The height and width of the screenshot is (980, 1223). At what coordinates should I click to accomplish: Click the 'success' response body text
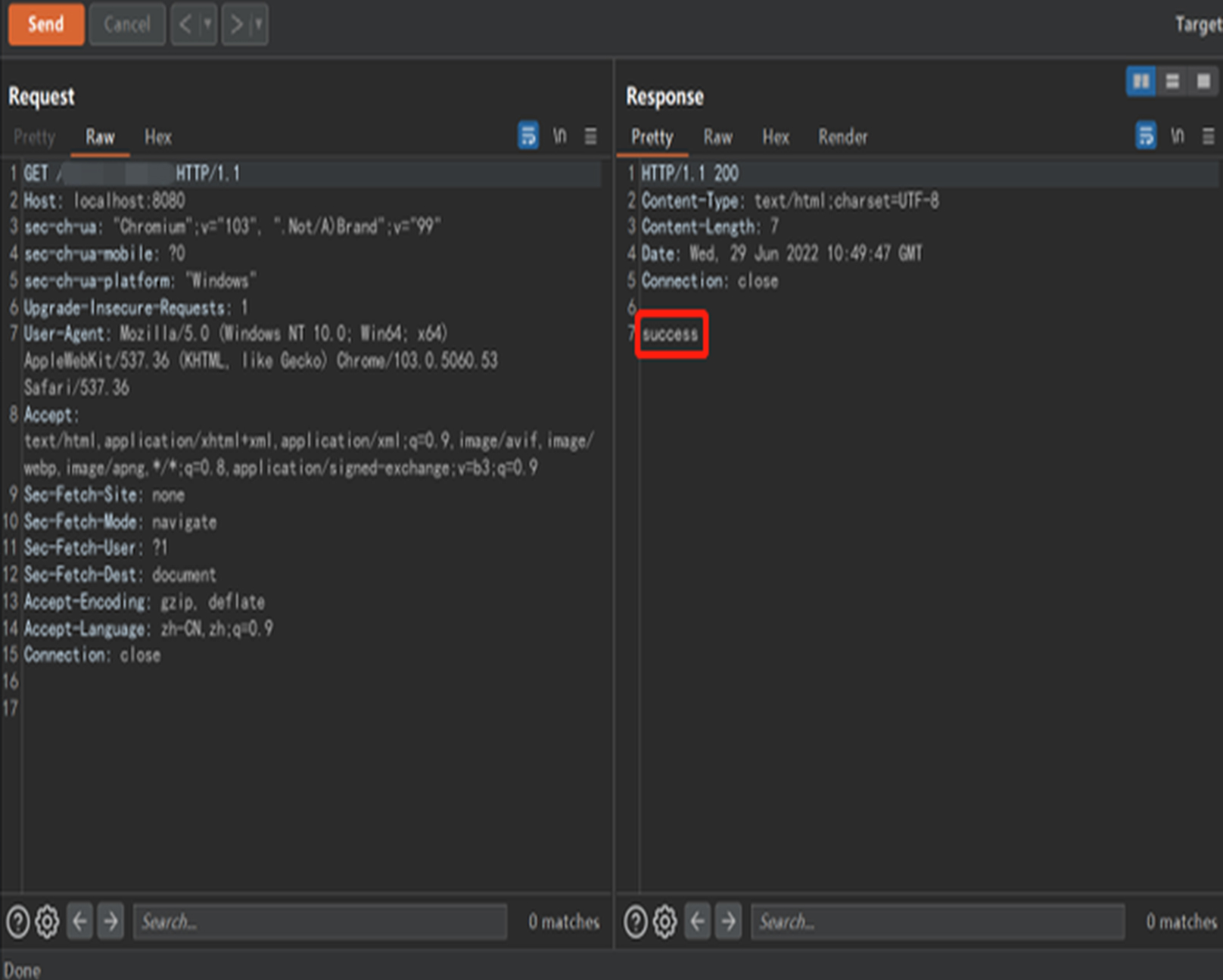(671, 334)
